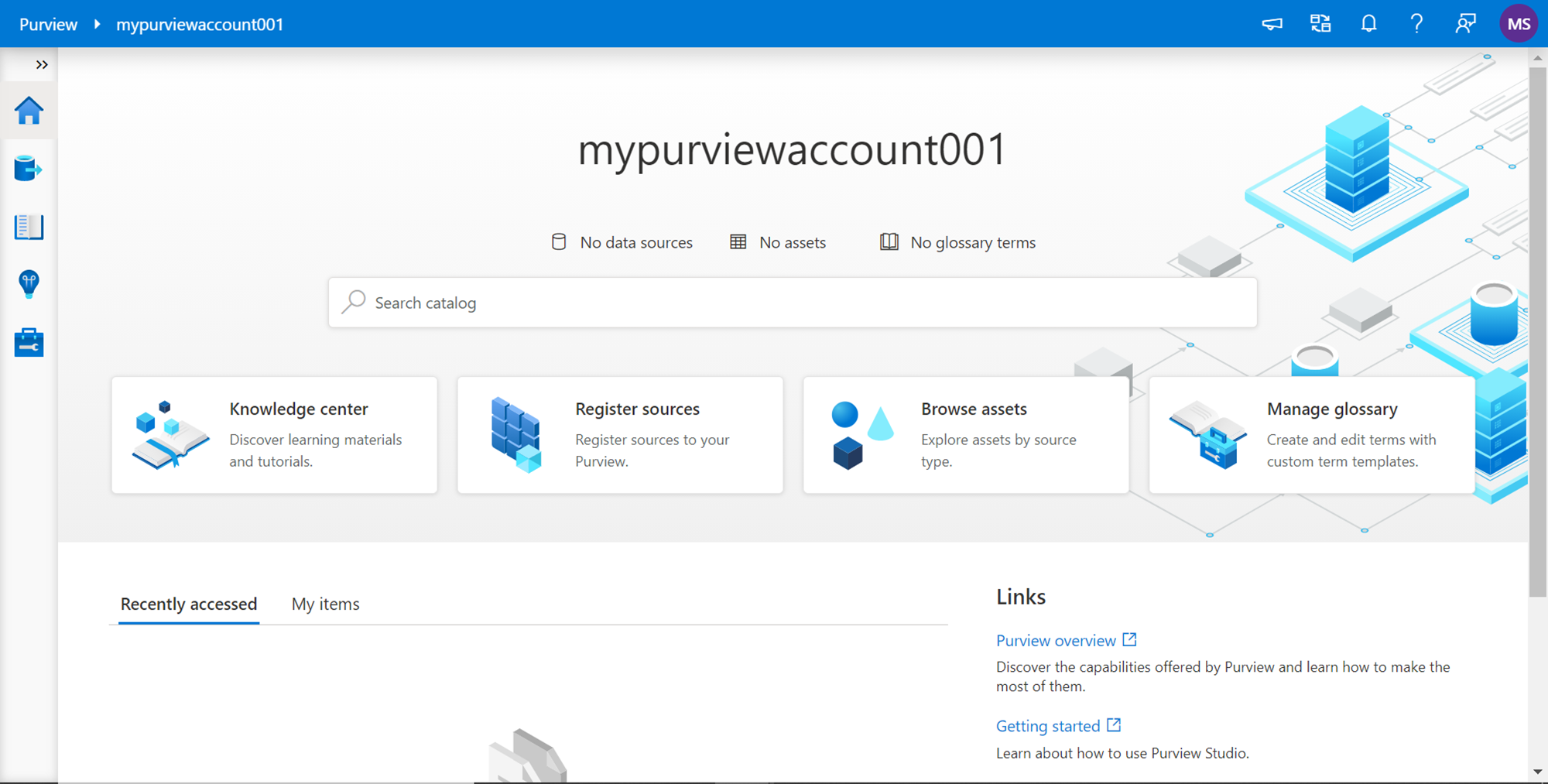This screenshot has height=784, width=1548.
Task: Open the Register sources card
Action: pyautogui.click(x=620, y=435)
